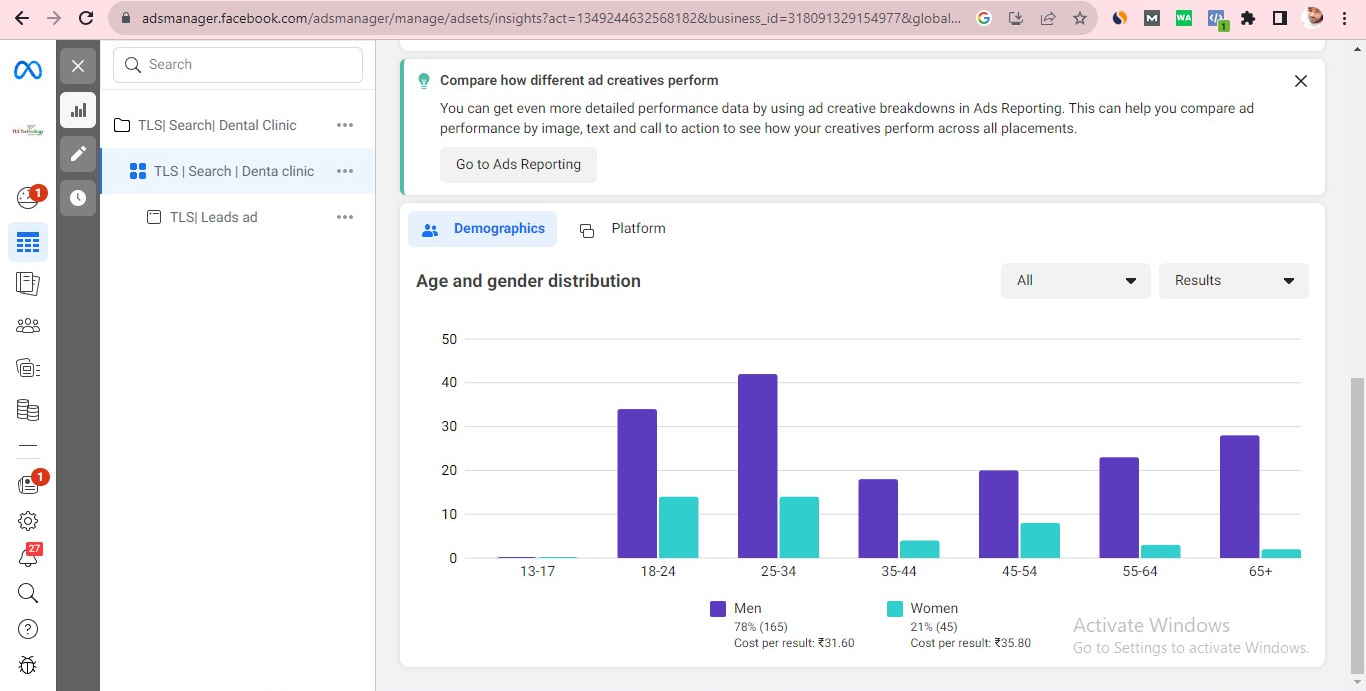Select the Demographics tab

483,229
